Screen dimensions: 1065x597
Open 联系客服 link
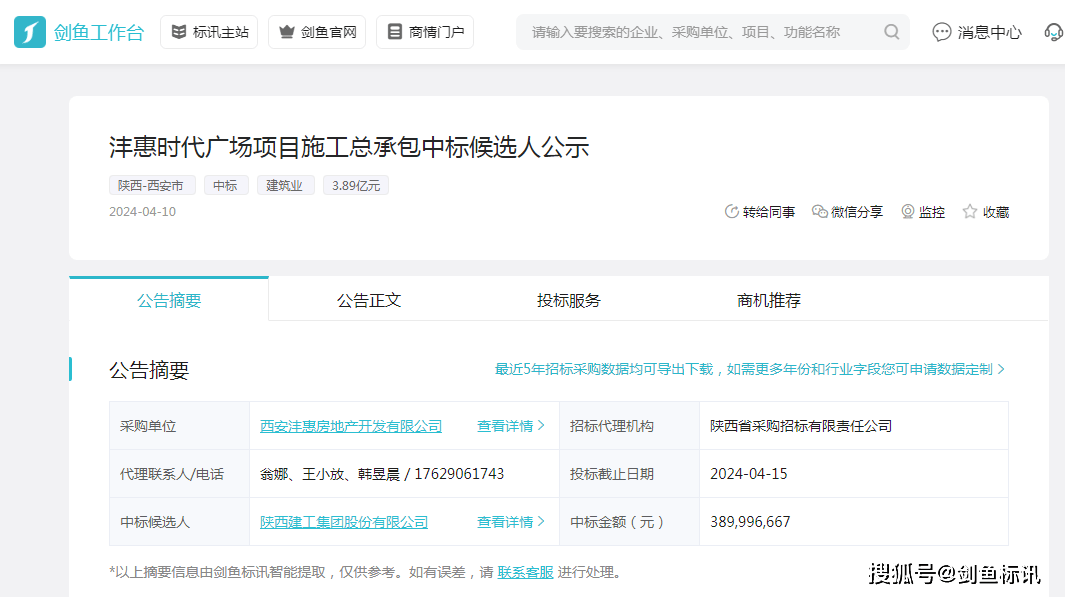pyautogui.click(x=525, y=572)
